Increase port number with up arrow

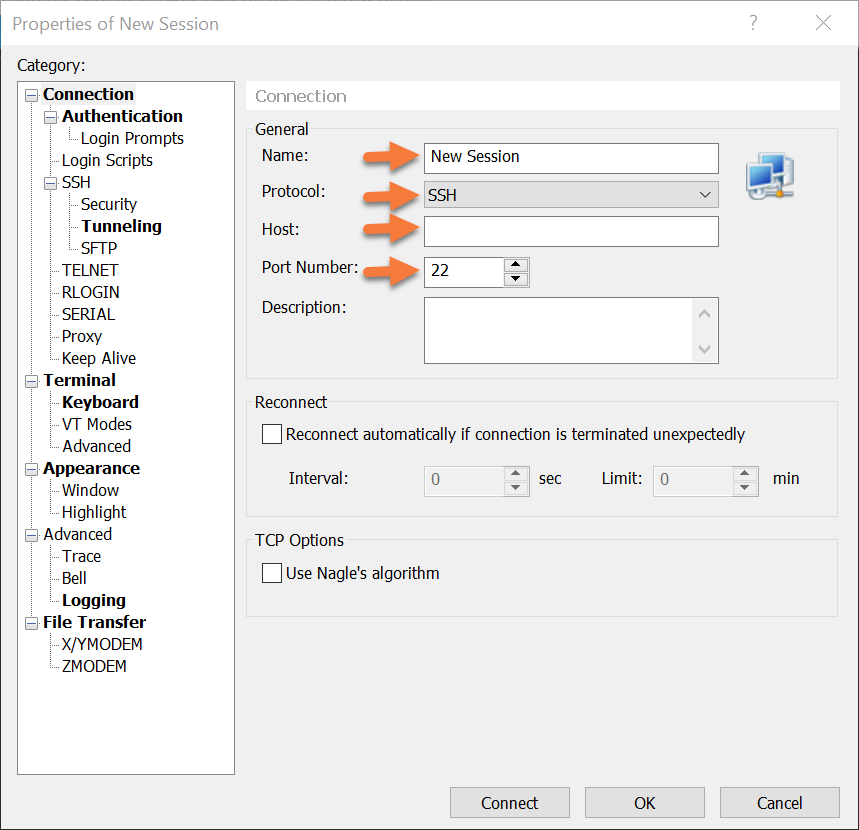point(516,265)
